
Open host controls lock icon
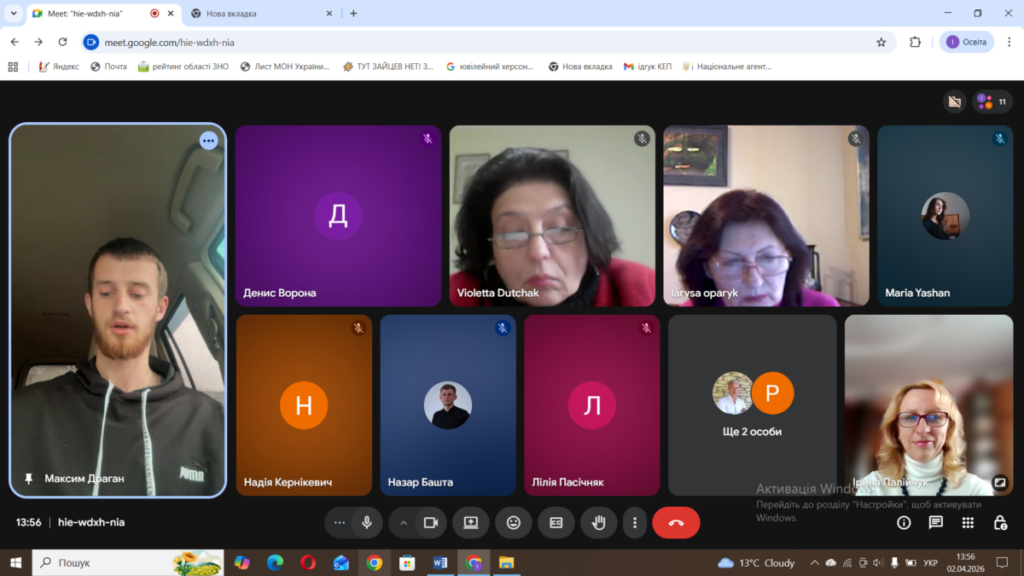1000,522
